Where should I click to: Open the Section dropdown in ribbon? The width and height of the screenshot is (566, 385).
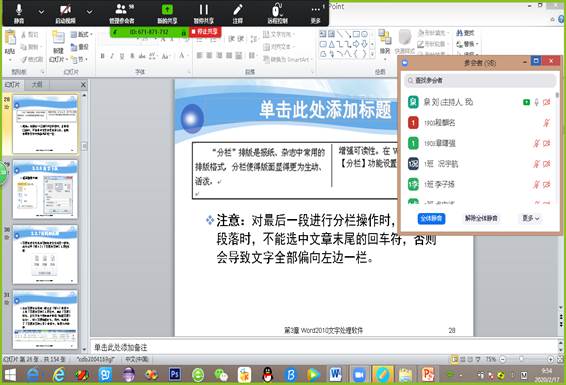coord(79,59)
